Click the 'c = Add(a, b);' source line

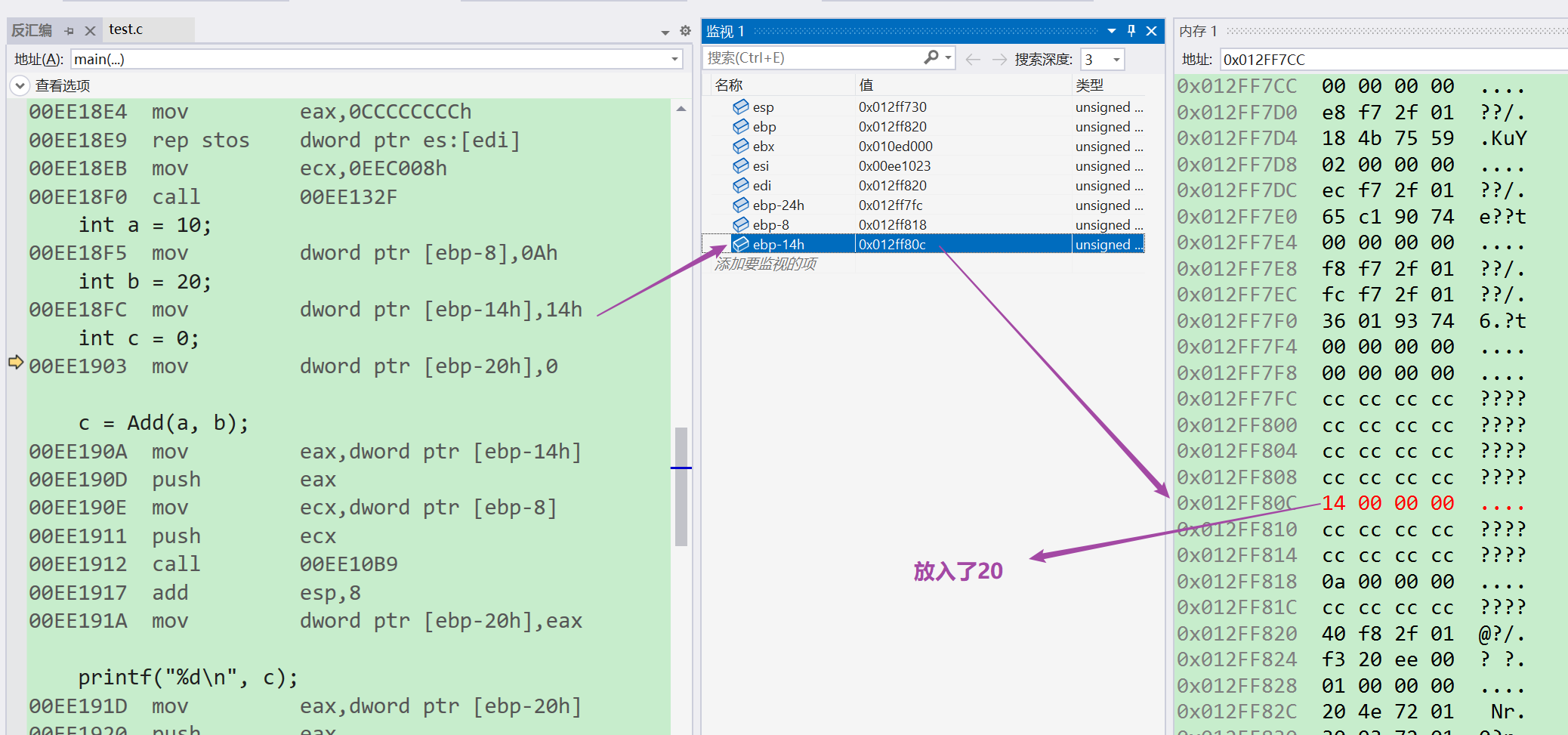[163, 423]
